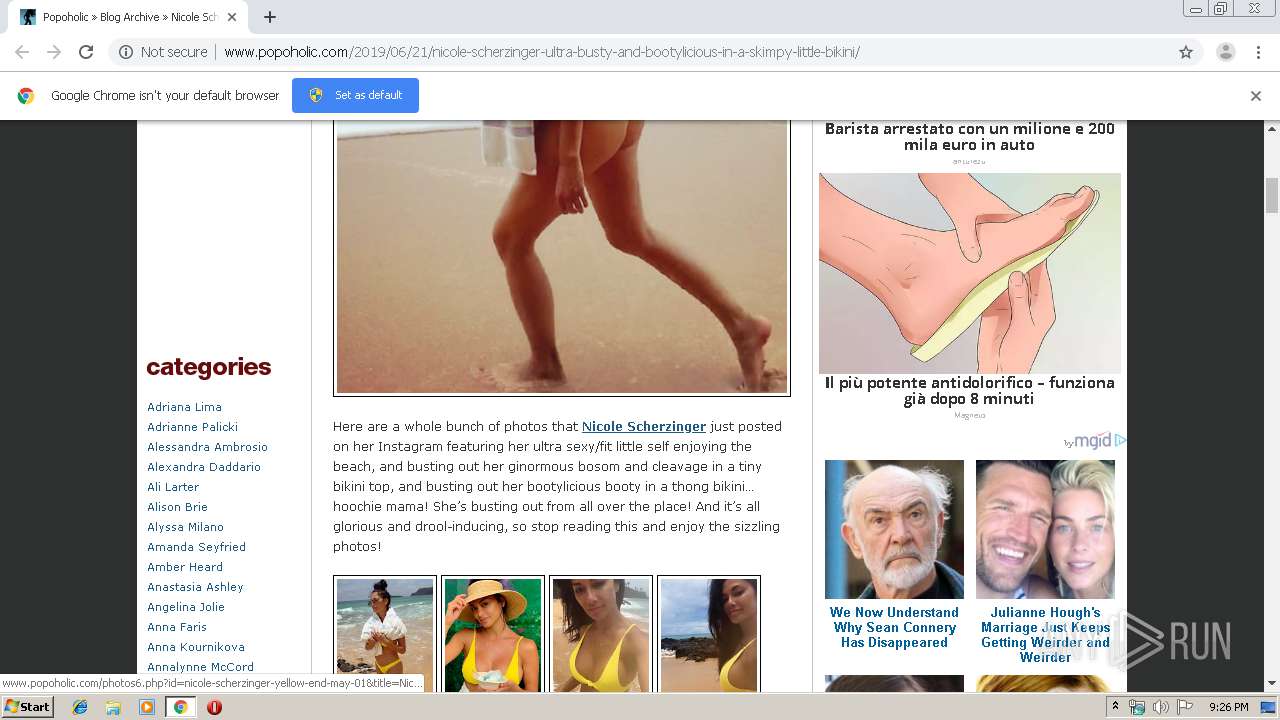Screen dimensions: 1280x720
Task: Switch to the Chrome taskbar button
Action: pyautogui.click(x=180, y=707)
